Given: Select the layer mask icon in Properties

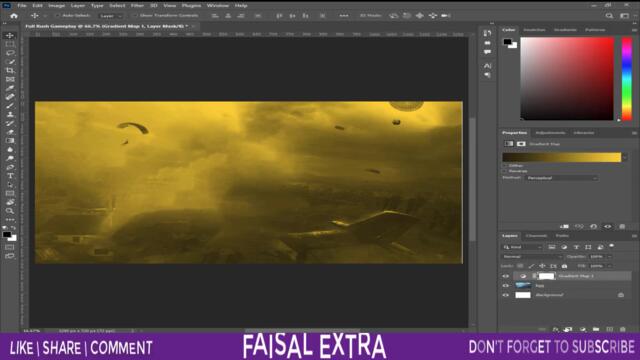Looking at the screenshot, I should 521,144.
